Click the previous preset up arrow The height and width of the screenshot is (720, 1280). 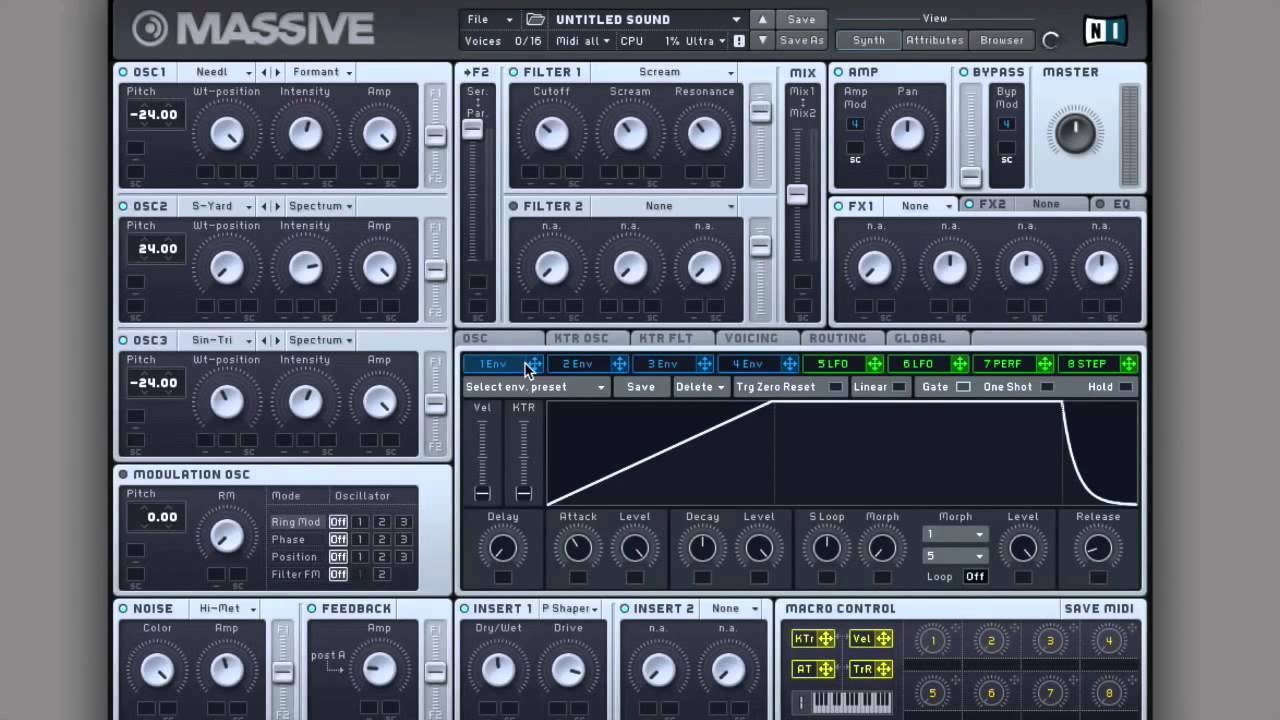click(x=762, y=19)
